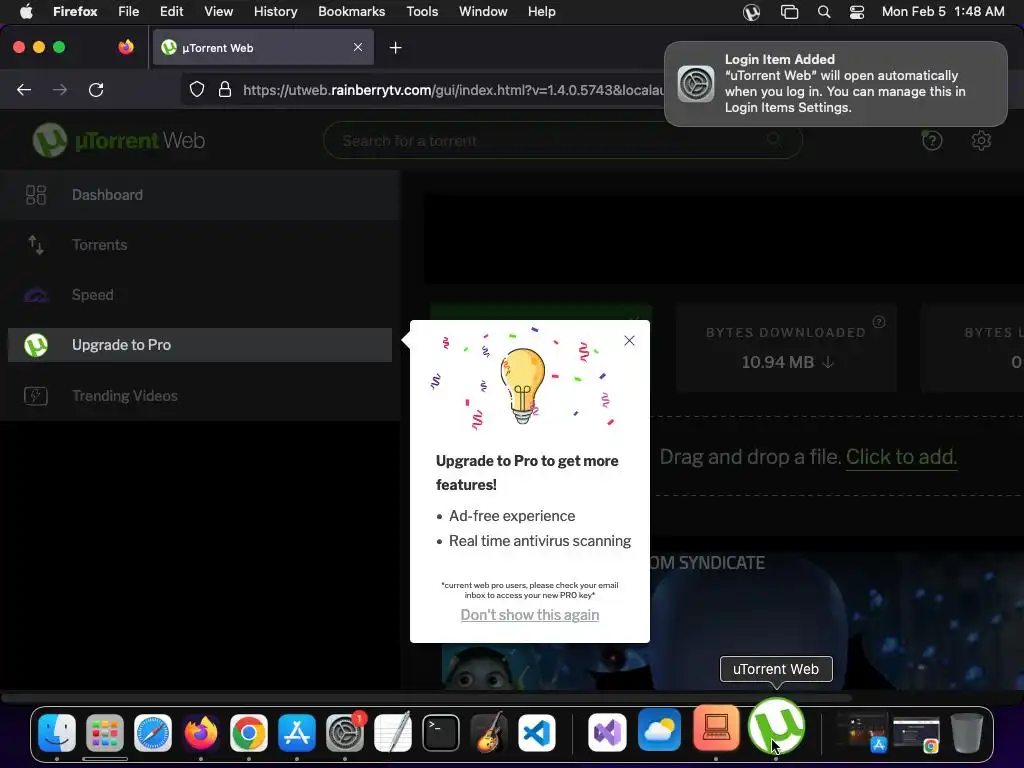Open the Tools menu
Image resolution: width=1024 pixels, height=768 pixels.
point(422,12)
